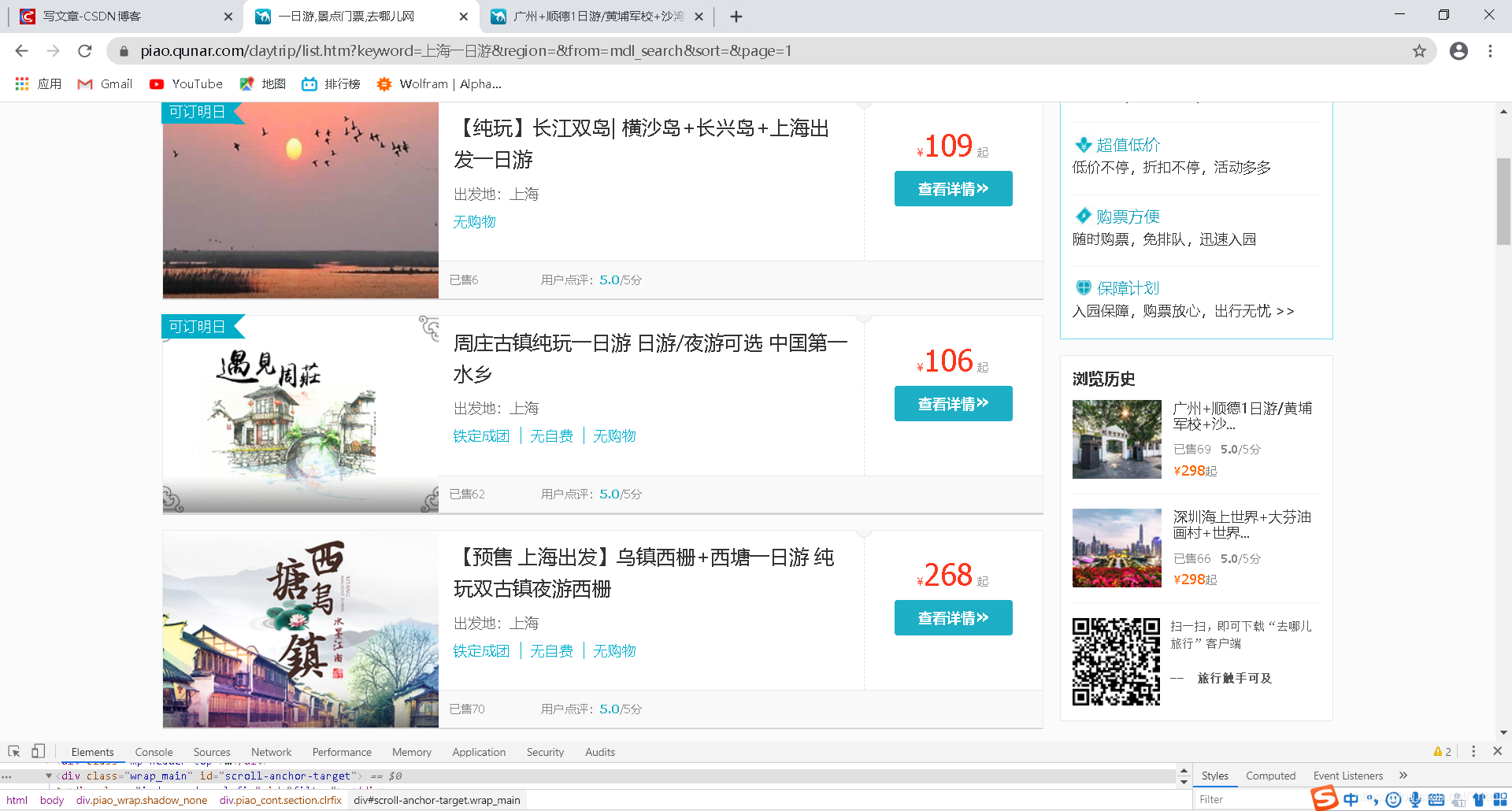
Task: Open the 应用 apps bookmark
Action: click(38, 84)
